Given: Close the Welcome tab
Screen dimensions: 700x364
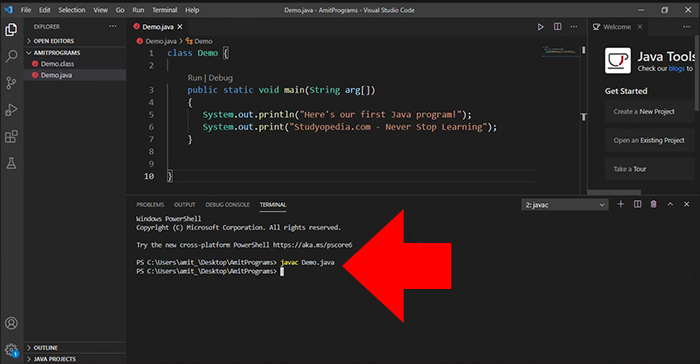Looking at the screenshot, I should (640, 27).
